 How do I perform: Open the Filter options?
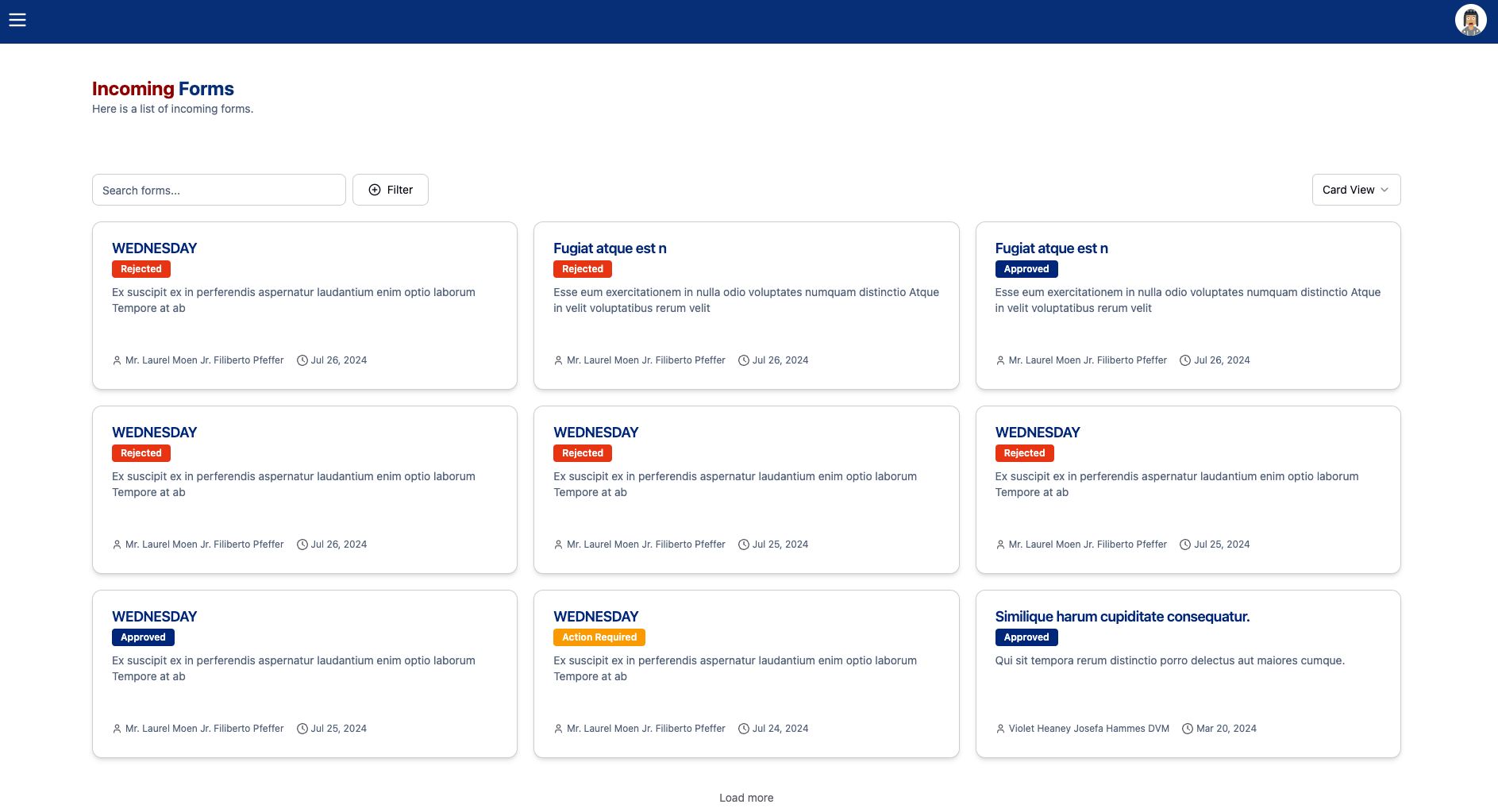pyautogui.click(x=391, y=190)
